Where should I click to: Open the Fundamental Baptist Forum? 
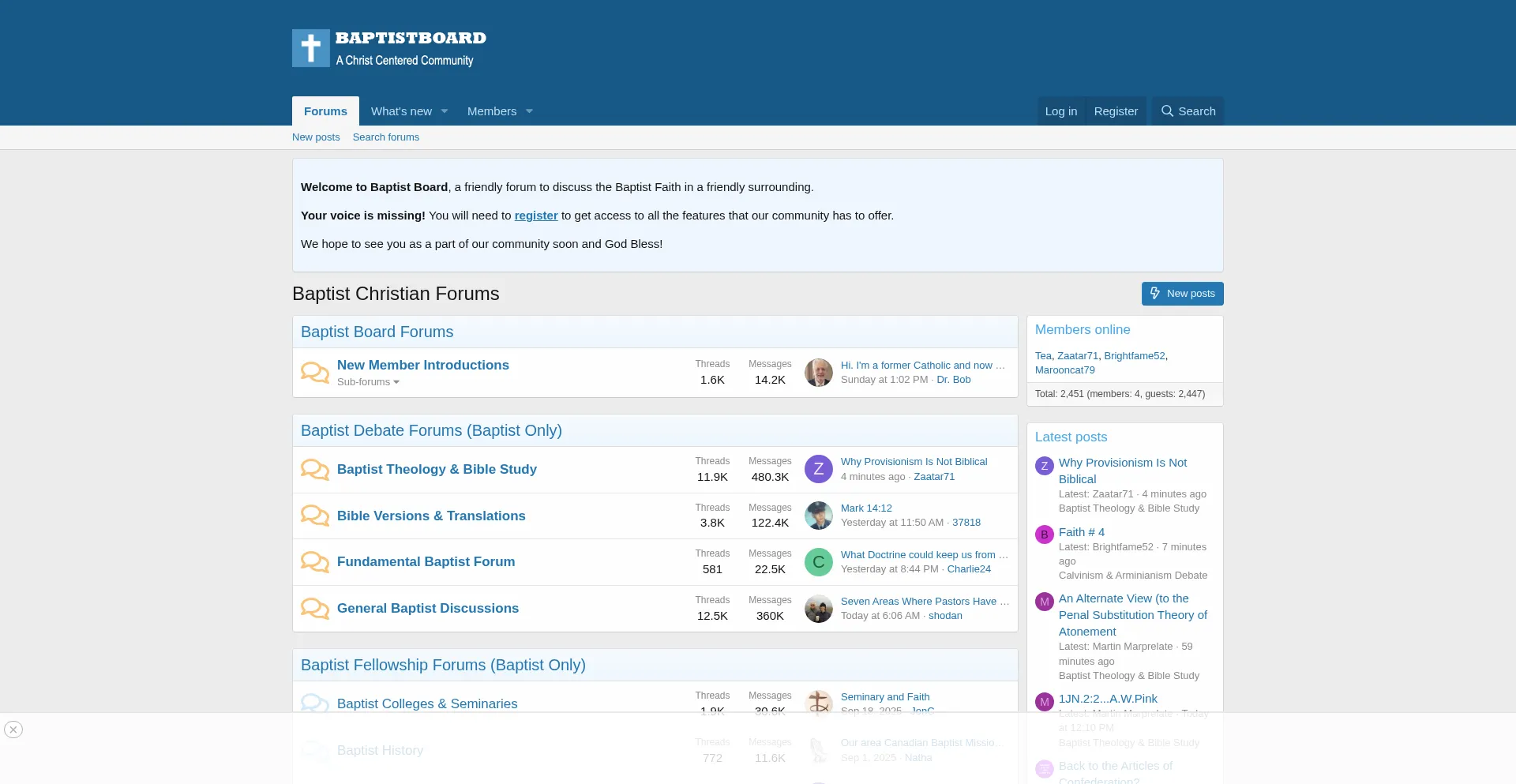(x=426, y=561)
